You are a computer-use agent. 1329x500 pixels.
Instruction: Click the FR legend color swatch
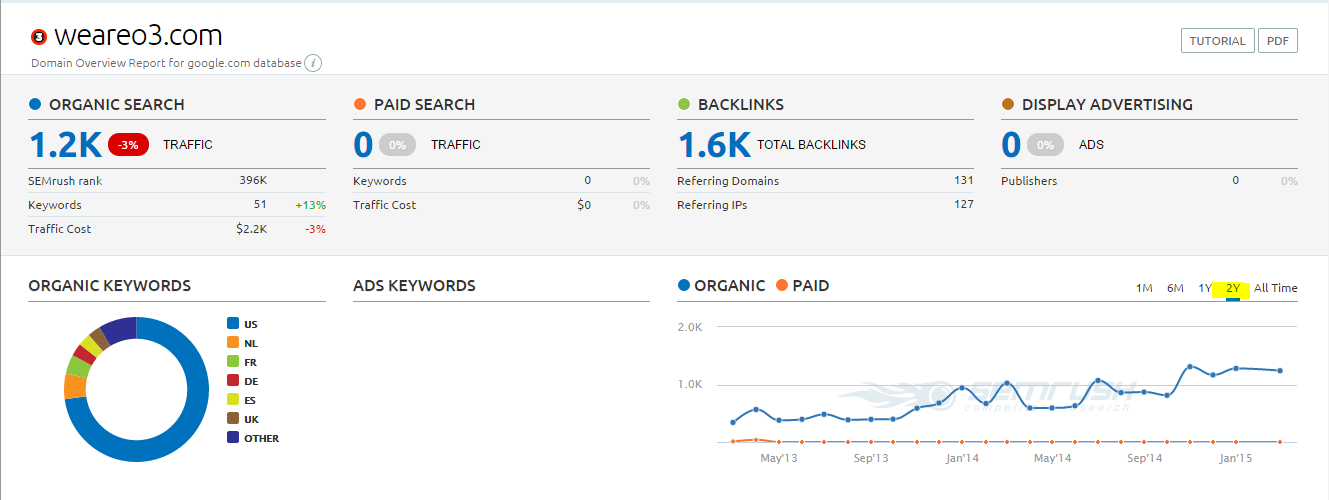coord(233,362)
